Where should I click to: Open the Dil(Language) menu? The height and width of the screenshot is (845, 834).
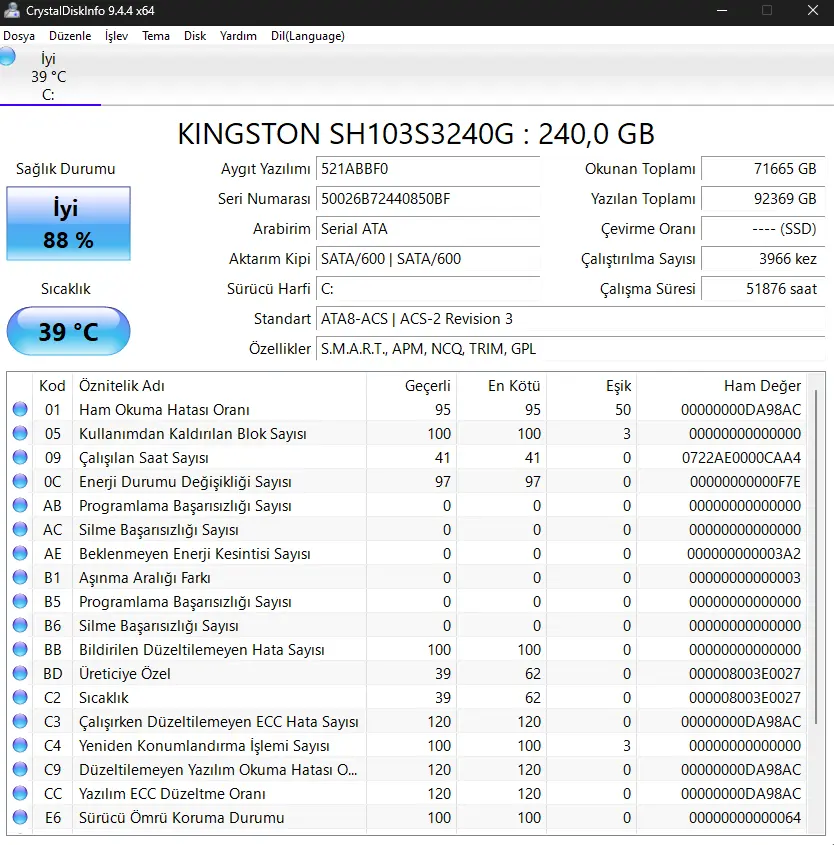click(x=308, y=36)
